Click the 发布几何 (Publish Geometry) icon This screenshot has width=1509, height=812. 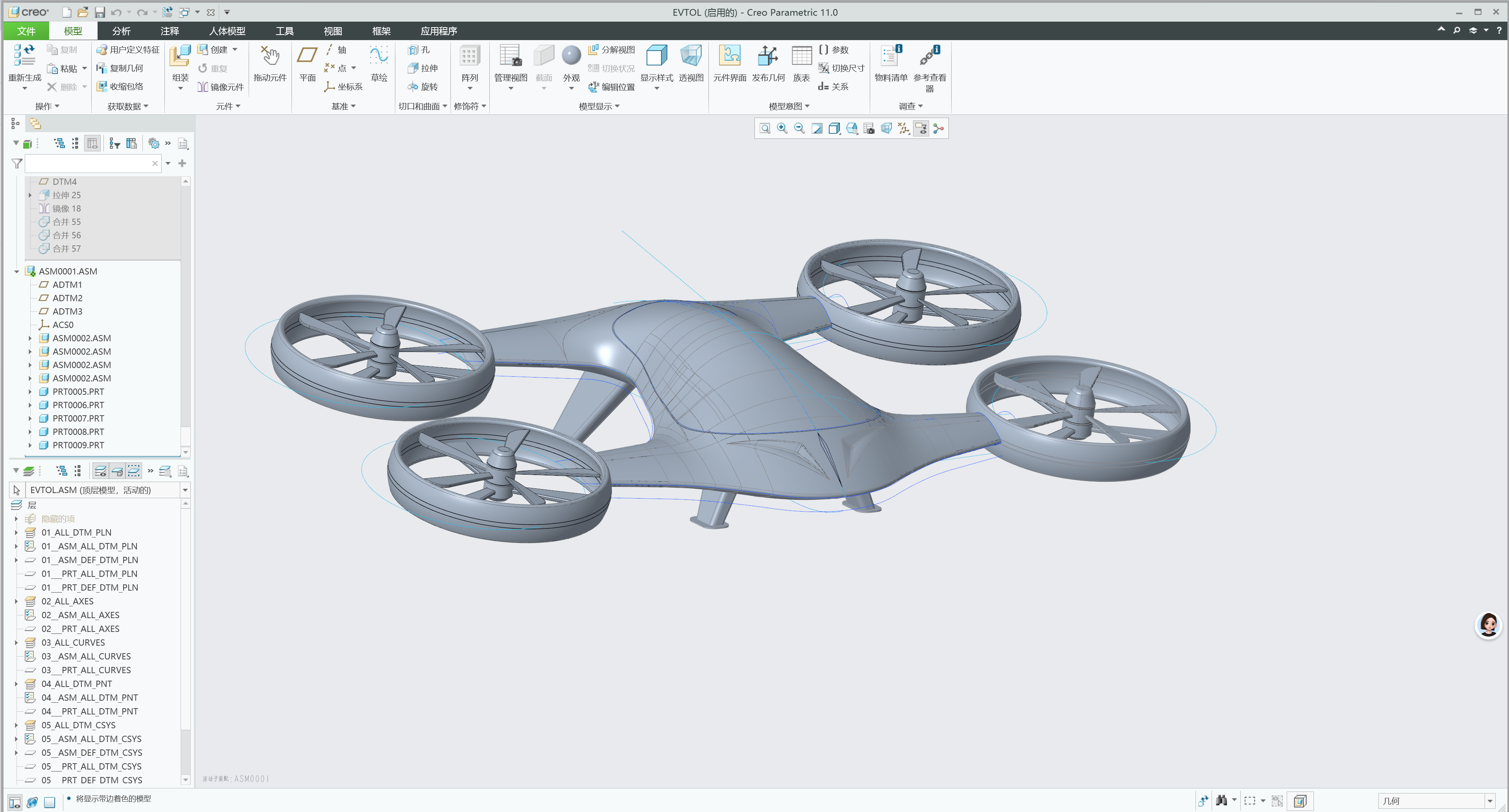[768, 56]
